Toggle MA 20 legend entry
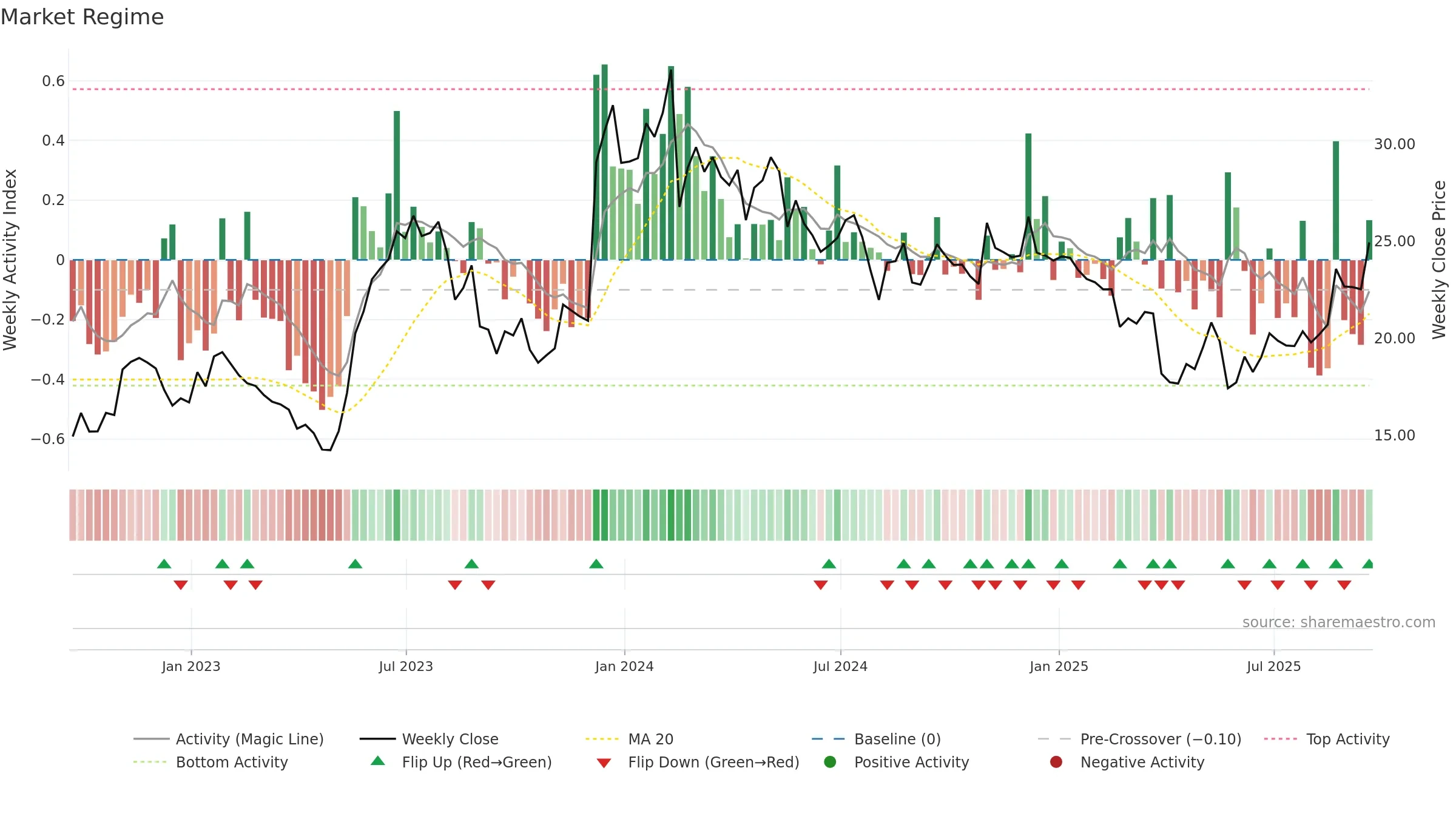Viewport: 1456px width, 819px height. click(x=629, y=739)
